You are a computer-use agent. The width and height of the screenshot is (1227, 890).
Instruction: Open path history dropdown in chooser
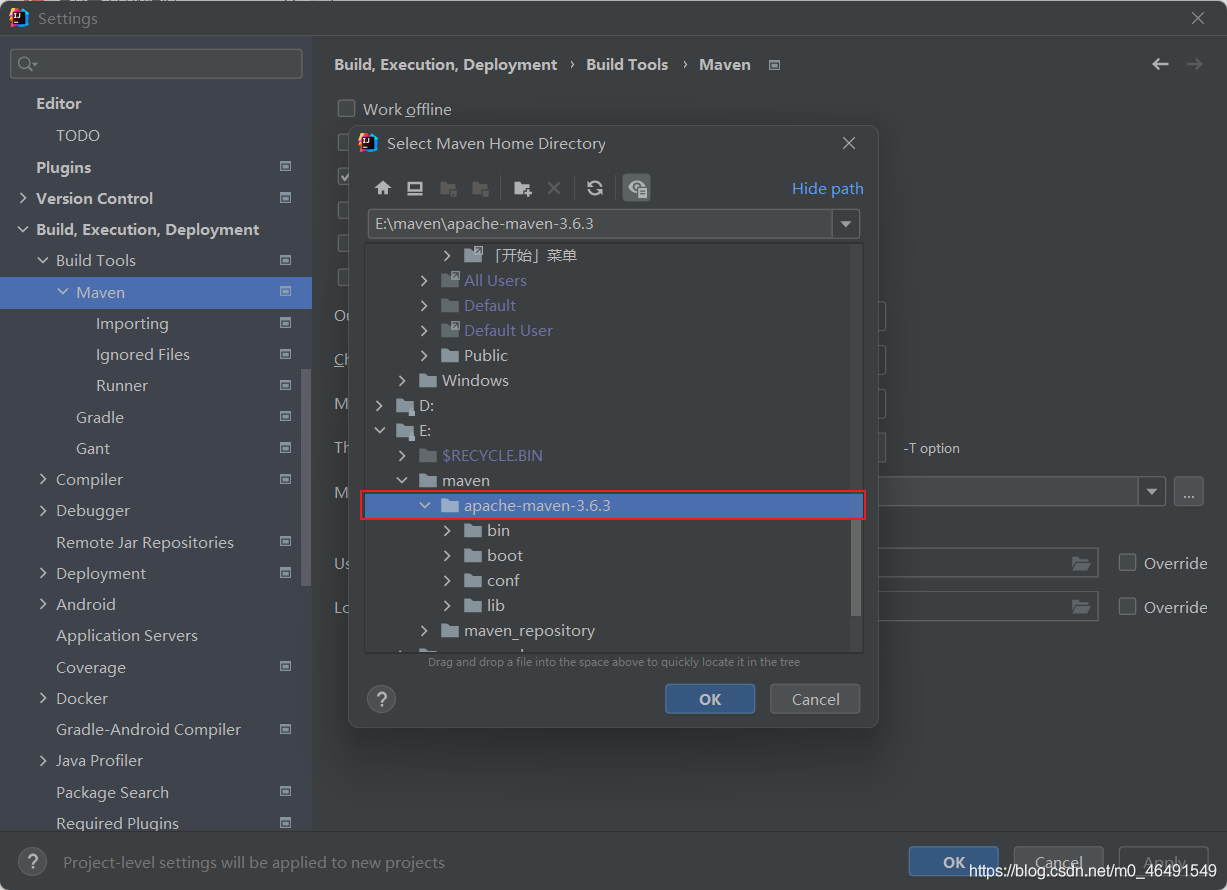pos(847,224)
